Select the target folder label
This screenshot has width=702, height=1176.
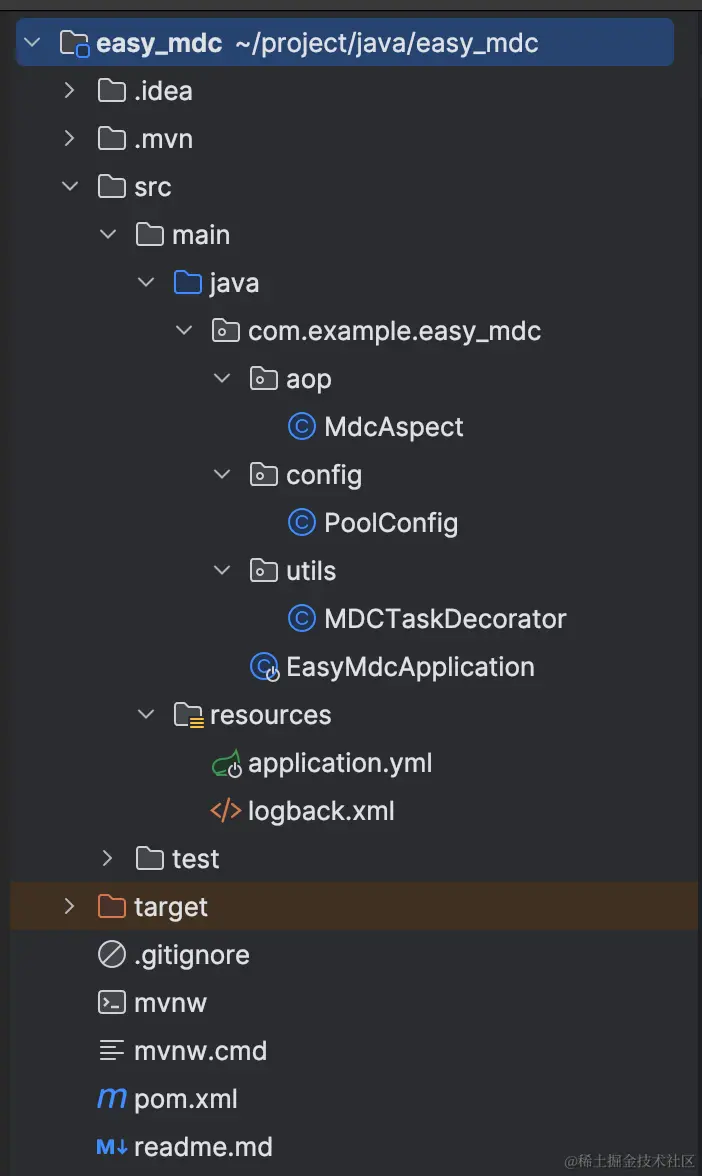click(x=170, y=908)
